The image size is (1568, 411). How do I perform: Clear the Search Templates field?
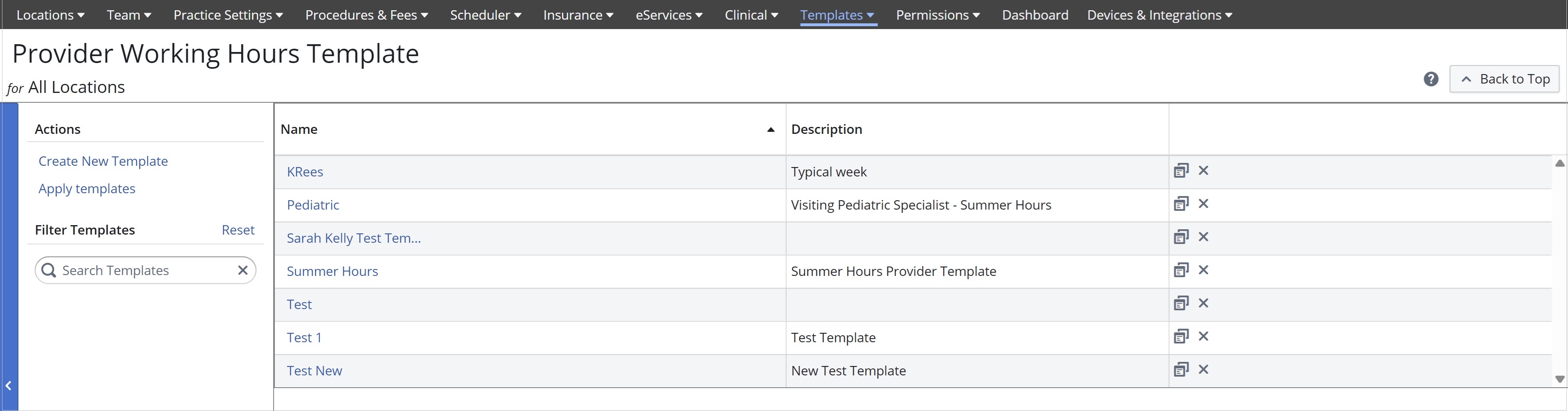click(x=242, y=270)
